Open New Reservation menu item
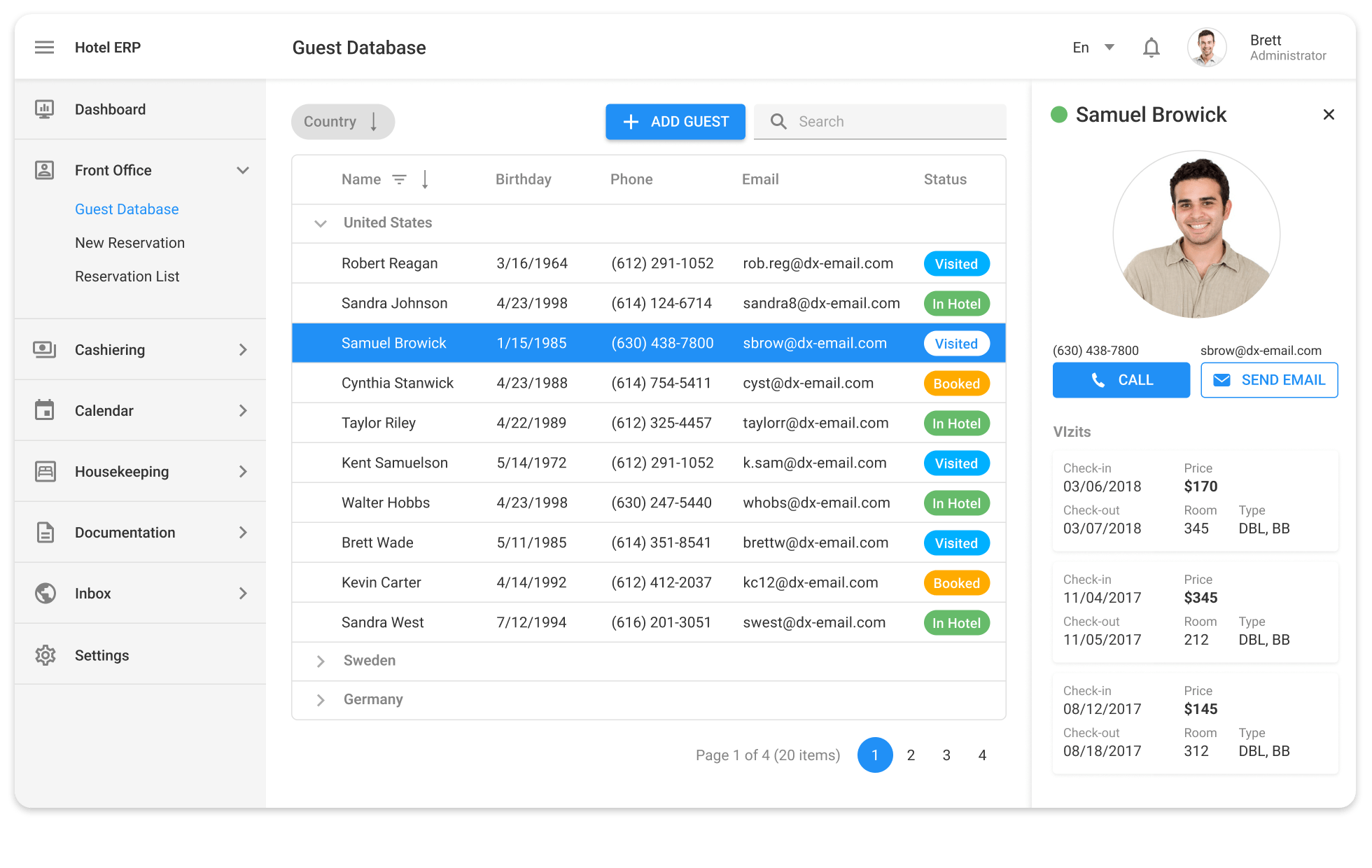 131,242
